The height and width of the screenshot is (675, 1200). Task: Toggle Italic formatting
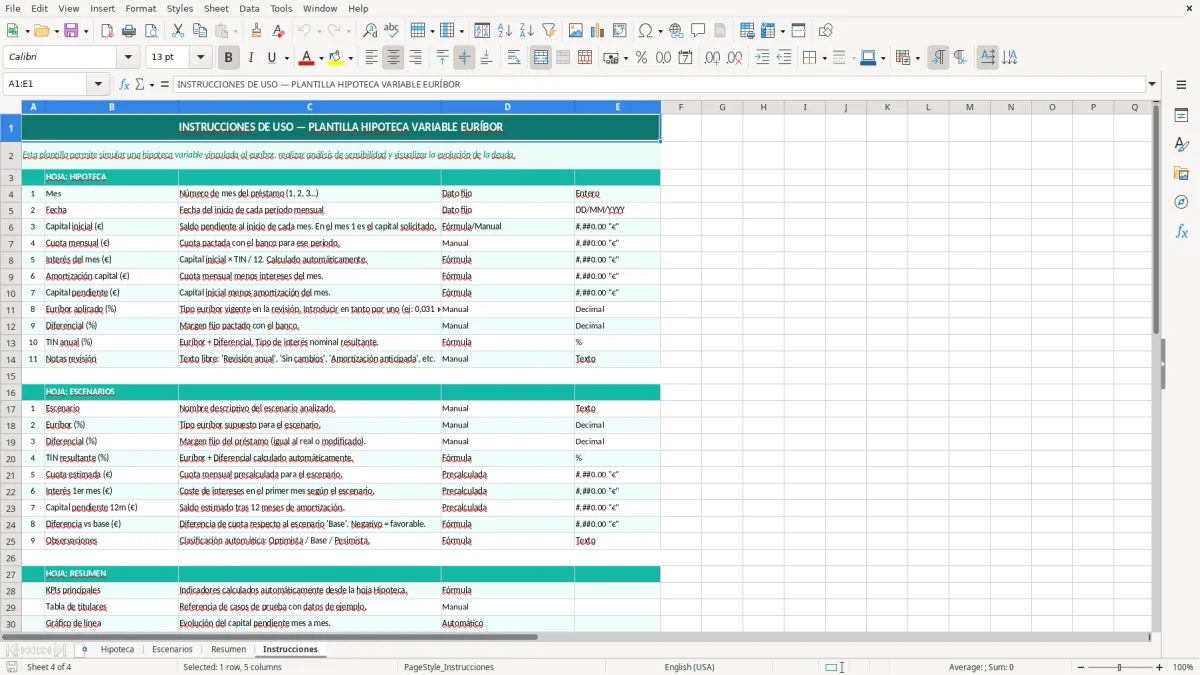pyautogui.click(x=250, y=58)
